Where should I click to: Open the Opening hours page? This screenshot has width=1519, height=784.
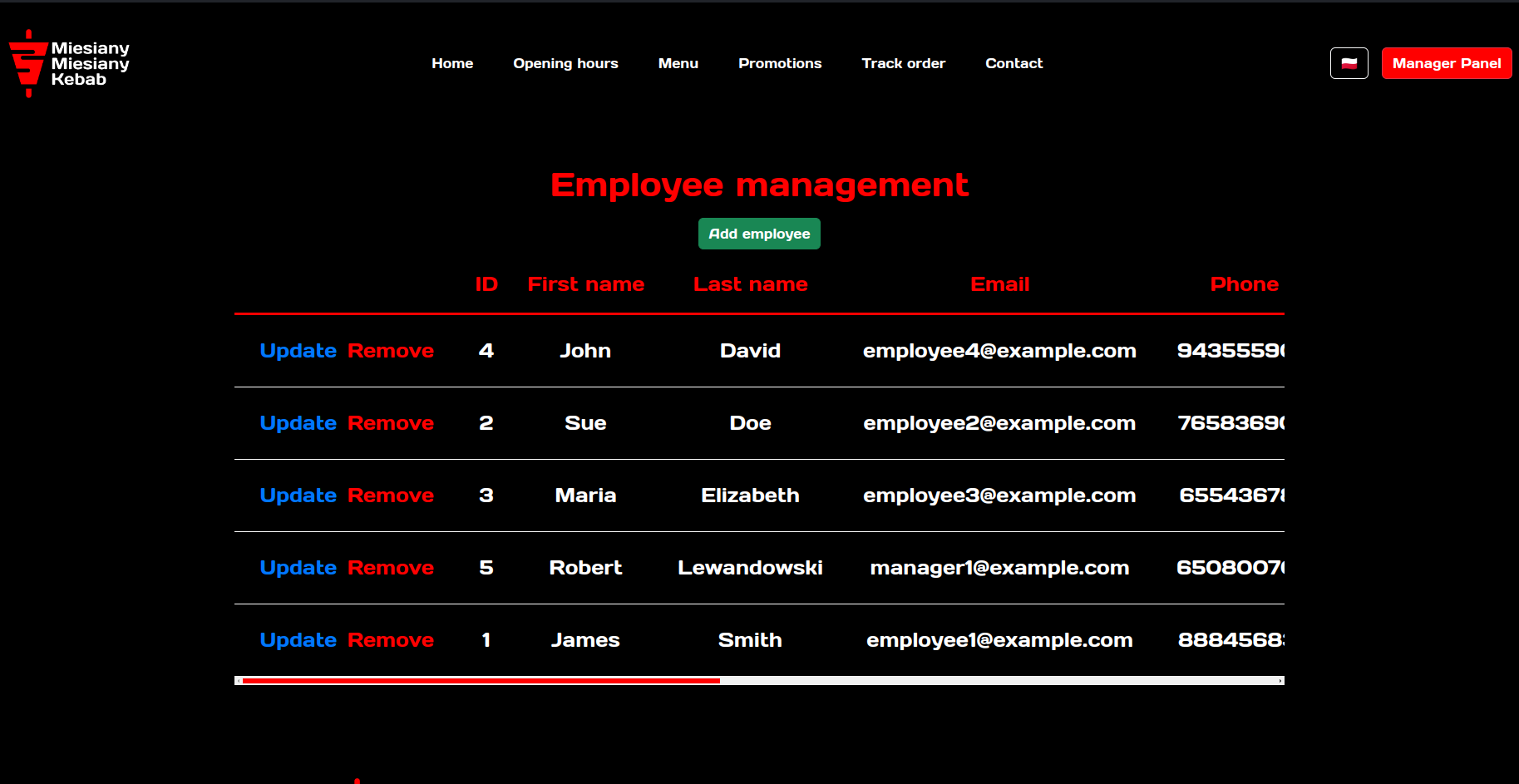pos(565,63)
